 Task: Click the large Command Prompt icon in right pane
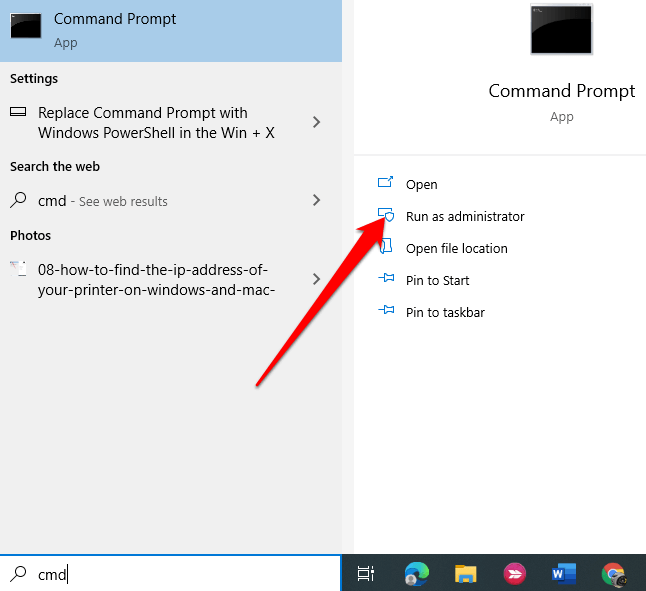(561, 29)
